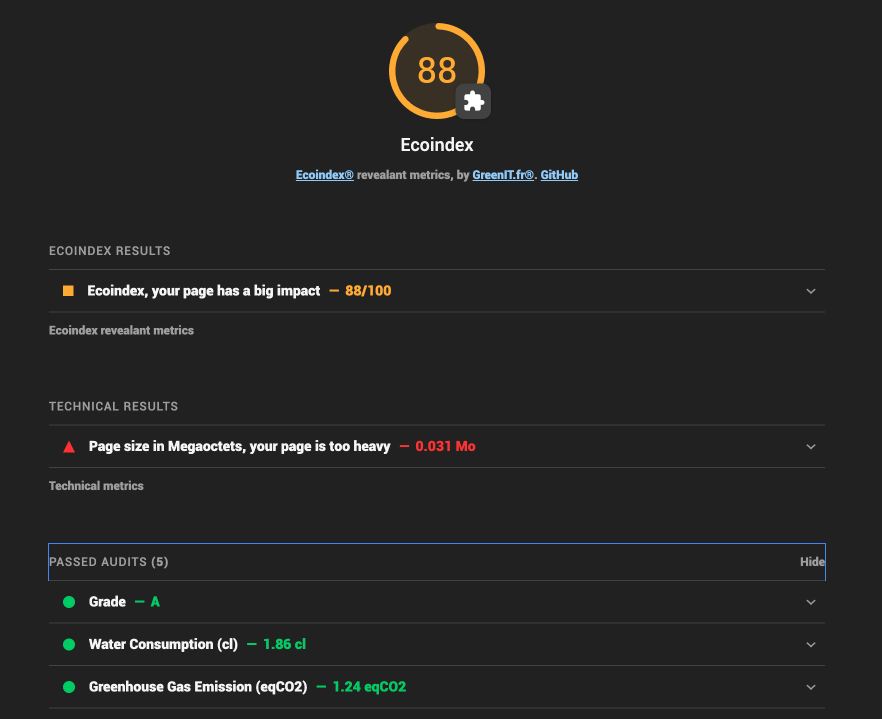Image resolution: width=882 pixels, height=719 pixels.
Task: Click the Hide button for passed audits
Action: point(812,562)
